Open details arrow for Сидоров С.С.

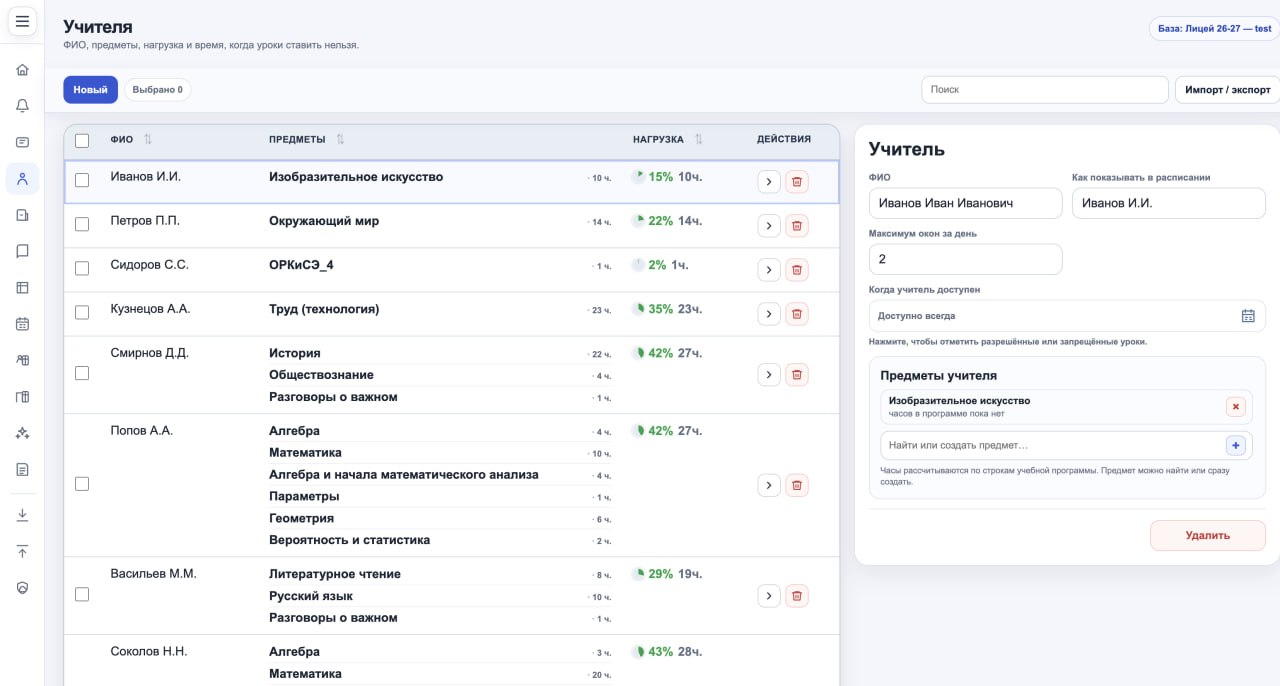(768, 270)
